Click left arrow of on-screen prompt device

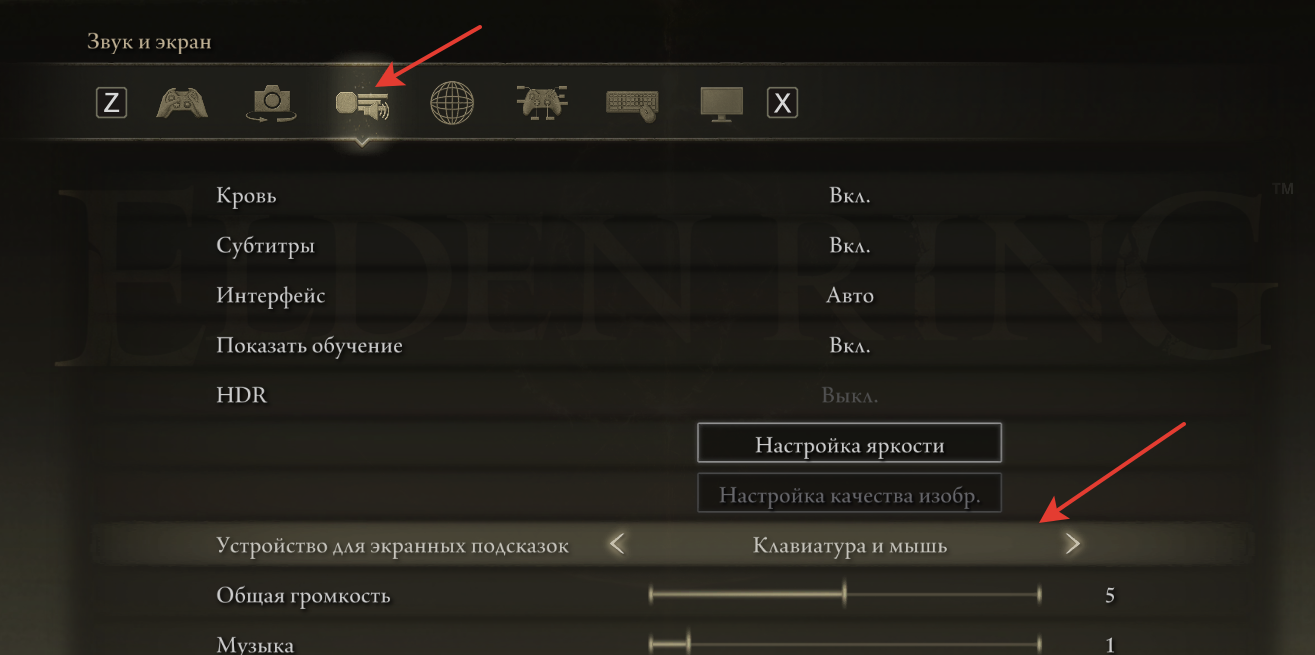click(617, 545)
